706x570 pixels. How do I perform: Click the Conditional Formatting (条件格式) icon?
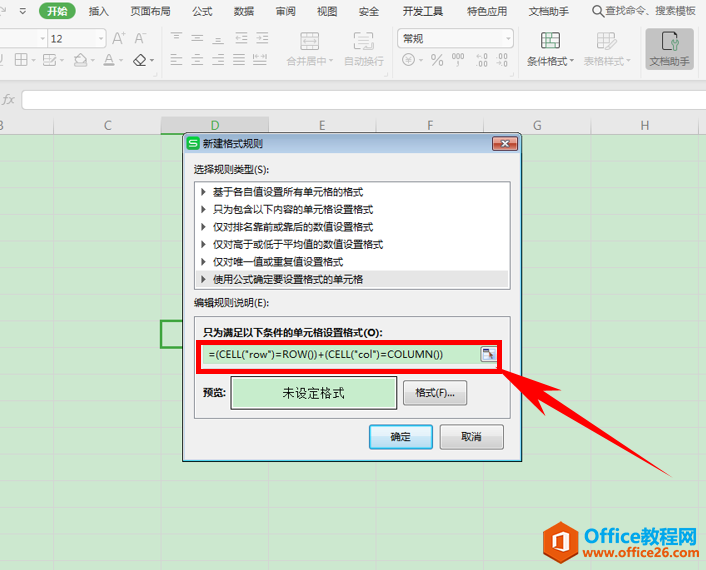[x=550, y=41]
